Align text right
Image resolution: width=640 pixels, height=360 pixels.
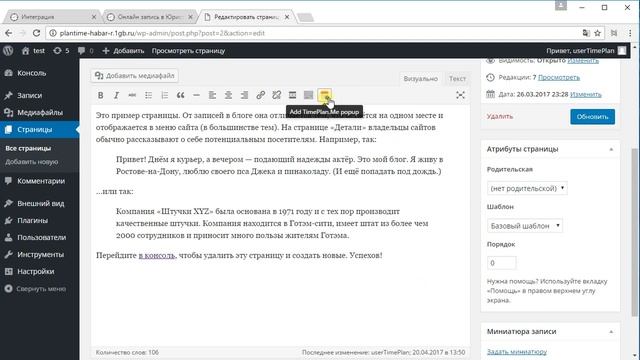[x=244, y=95]
